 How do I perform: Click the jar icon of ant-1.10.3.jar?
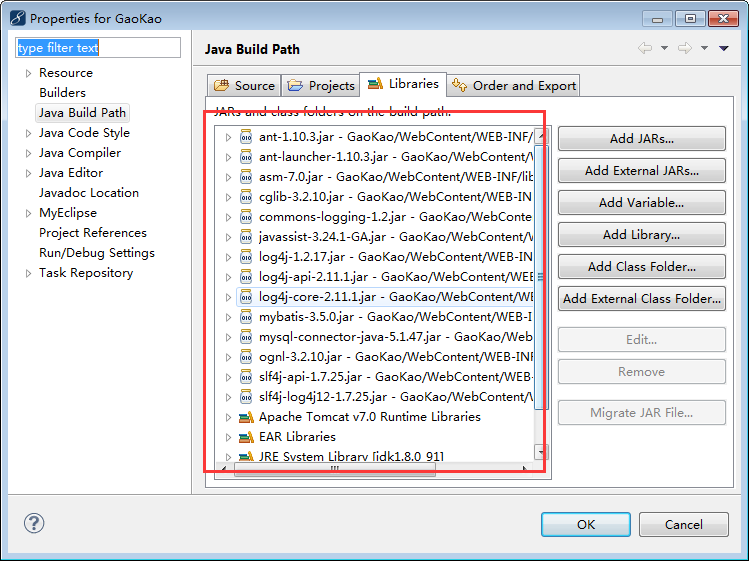[x=246, y=137]
